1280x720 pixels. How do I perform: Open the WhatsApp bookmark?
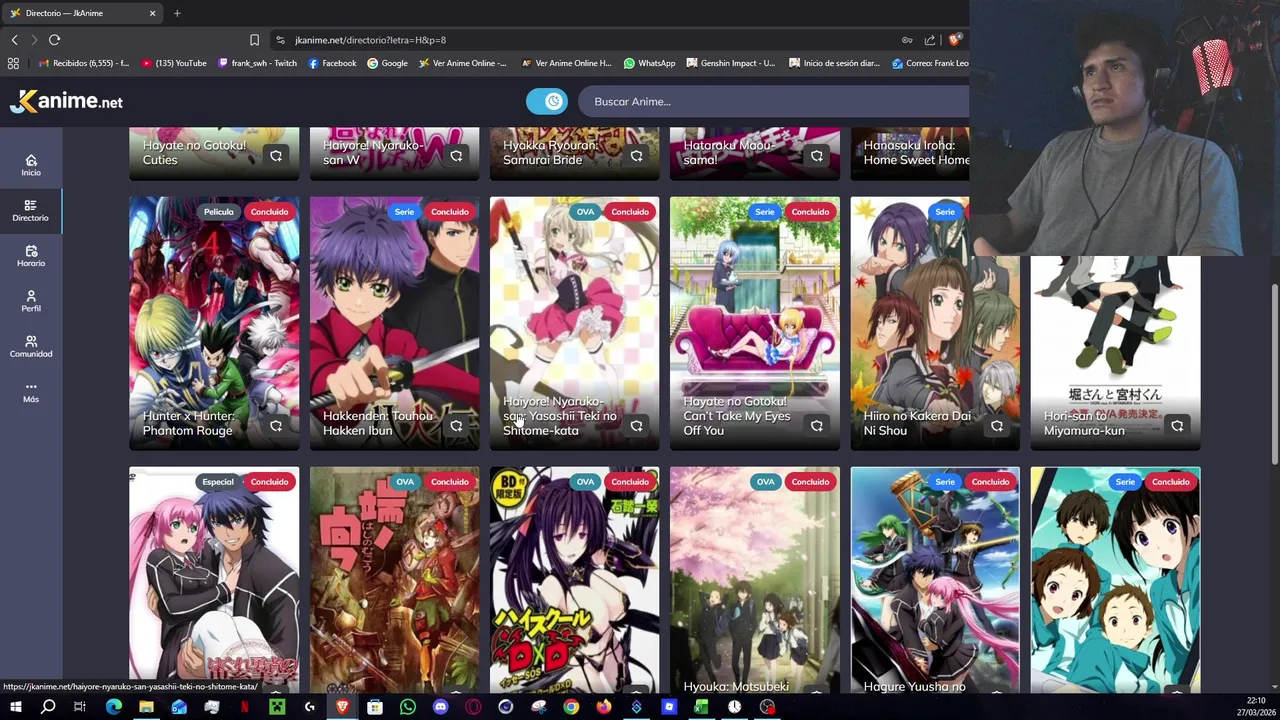[649, 63]
